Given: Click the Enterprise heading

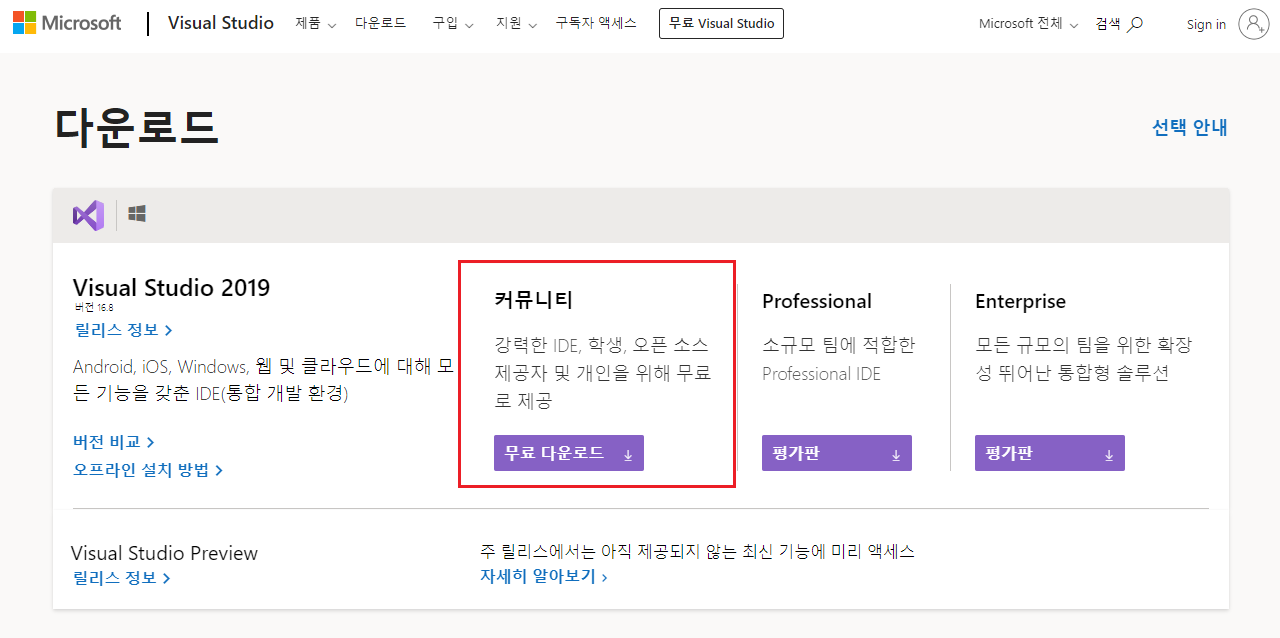Looking at the screenshot, I should [1020, 301].
